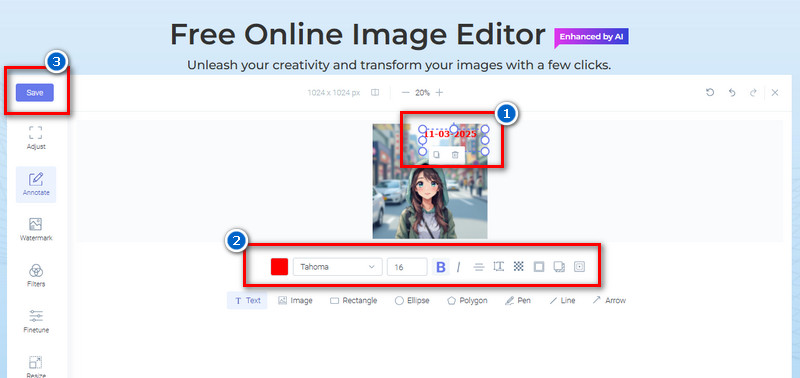Image resolution: width=800 pixels, height=378 pixels.
Task: Select the Polygon shape tool
Action: click(467, 300)
